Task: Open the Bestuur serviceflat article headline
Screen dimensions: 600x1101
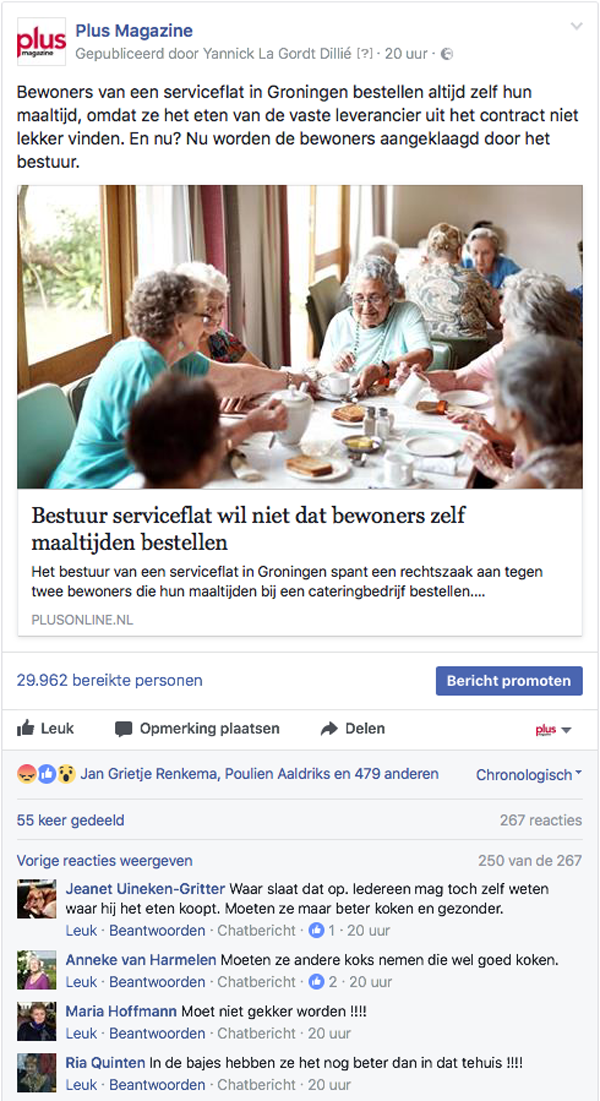Action: [249, 529]
